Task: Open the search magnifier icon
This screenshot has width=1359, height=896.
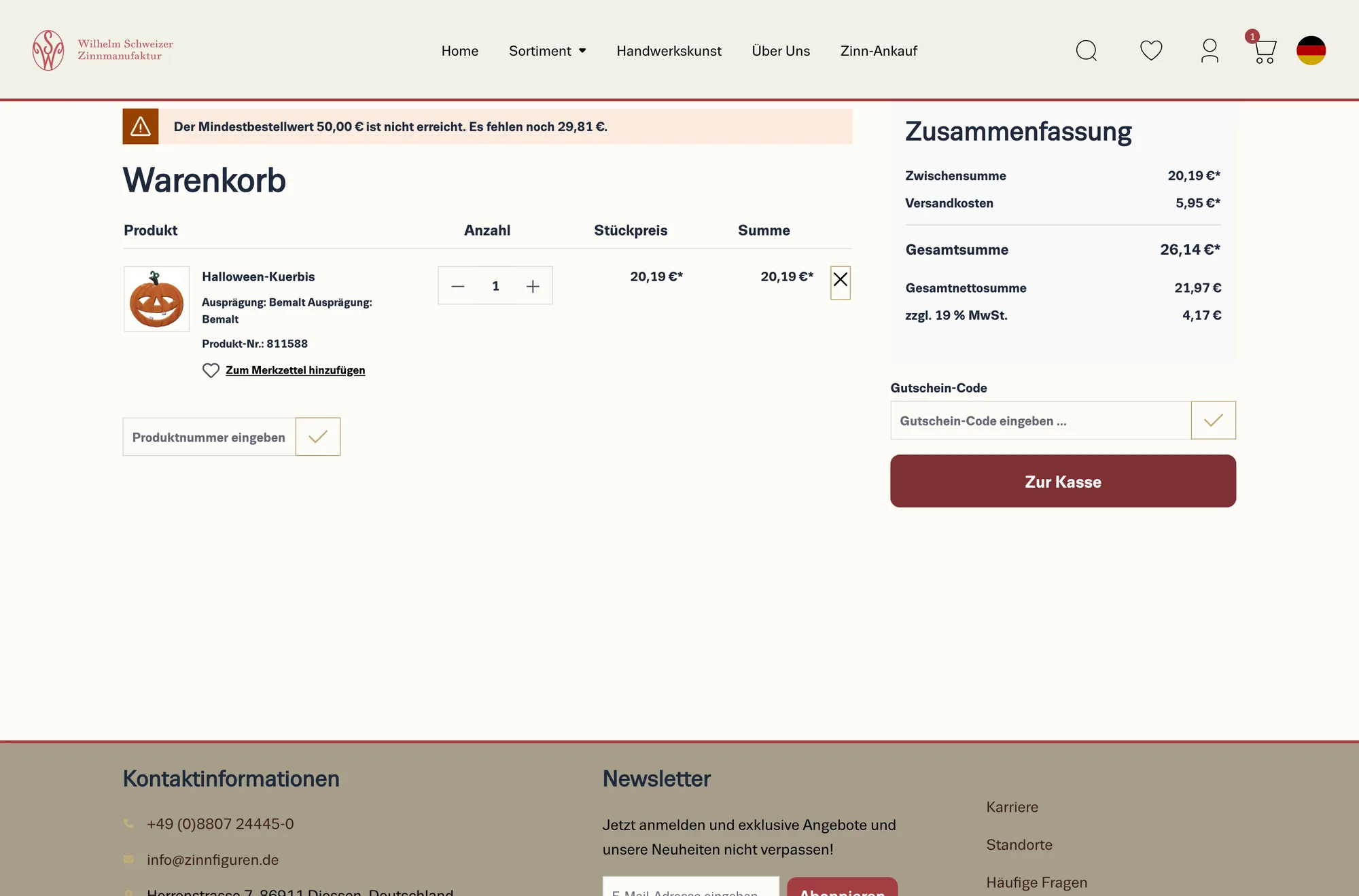Action: 1086,50
